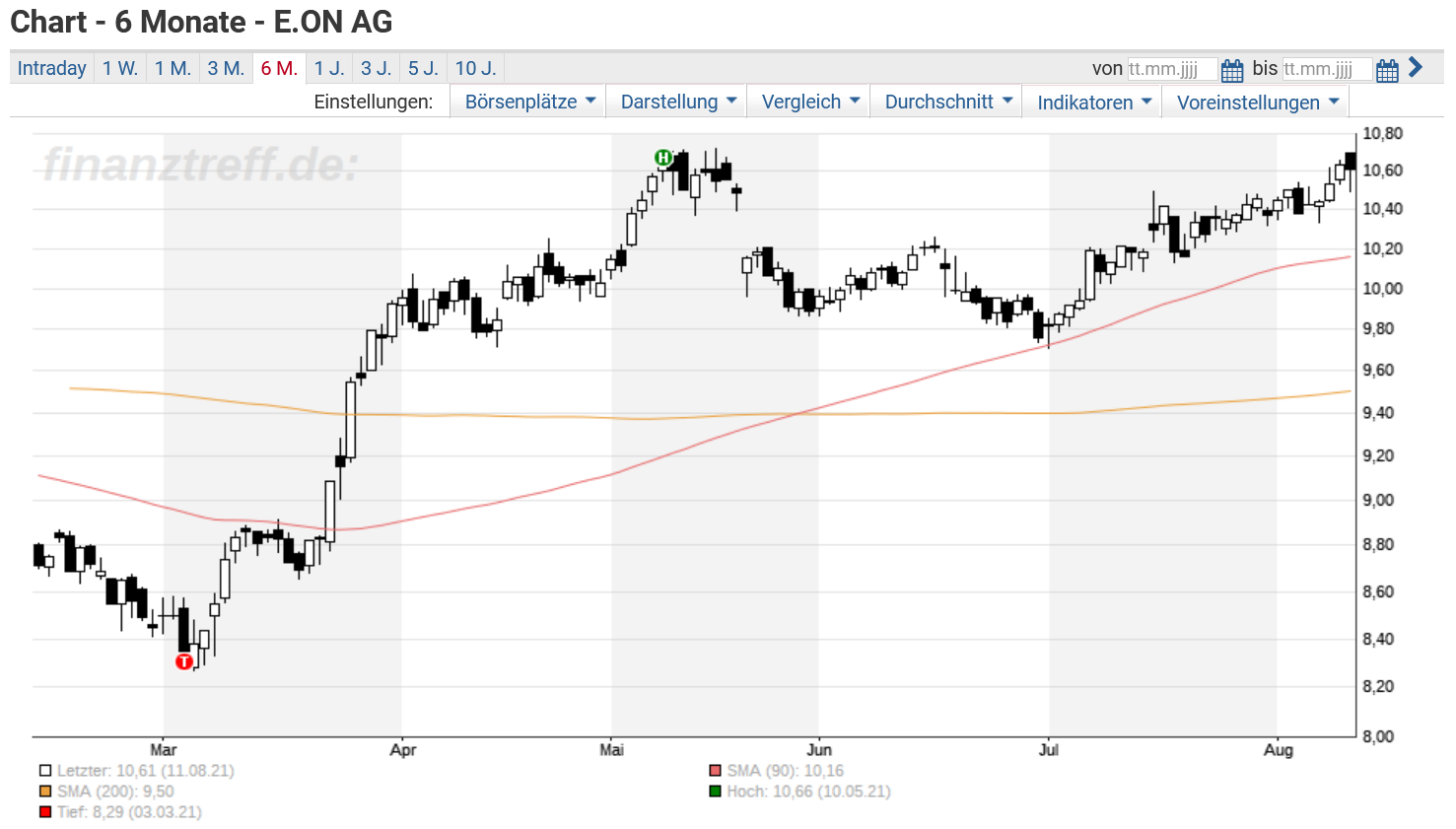The height and width of the screenshot is (829, 1456).
Task: Click the 'Aug' x-axis month label
Action: click(1279, 750)
